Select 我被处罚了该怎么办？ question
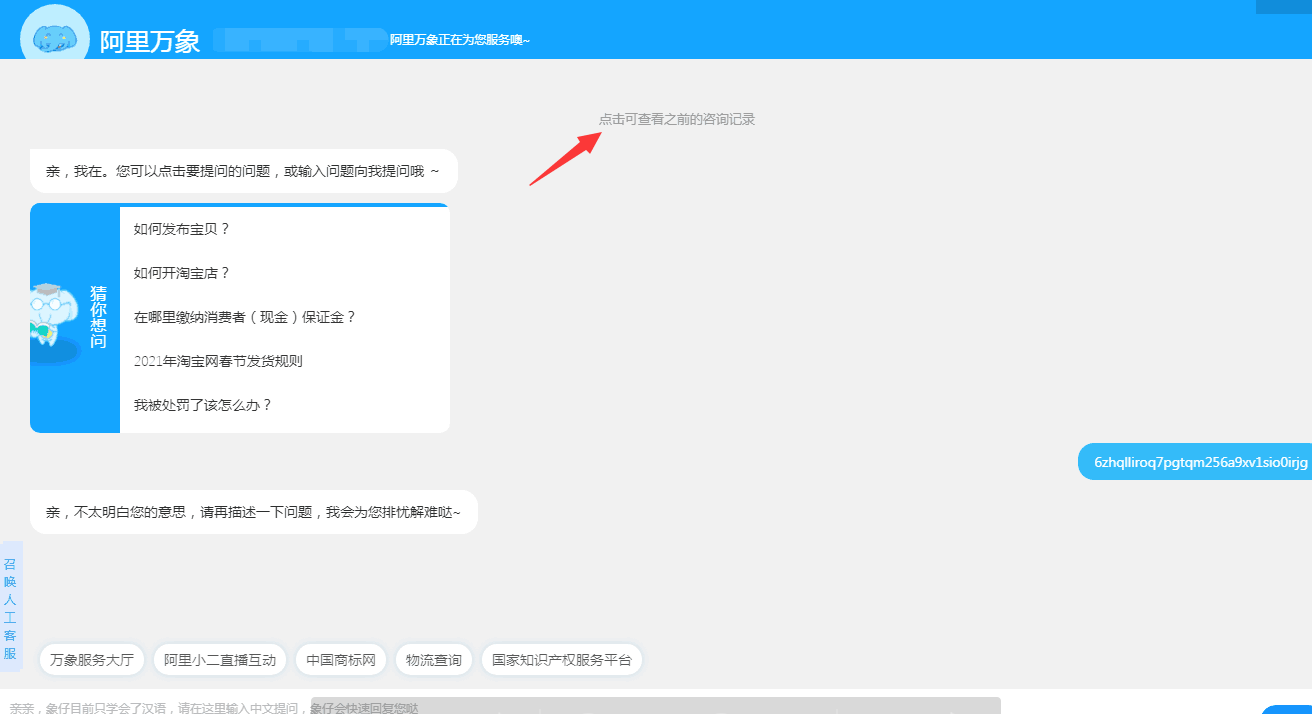This screenshot has width=1312, height=714. coord(203,405)
